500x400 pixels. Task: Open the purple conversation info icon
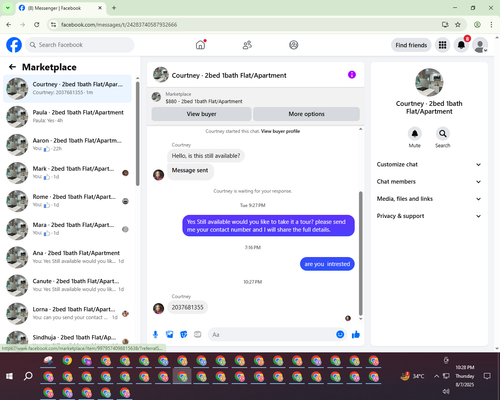(x=352, y=75)
